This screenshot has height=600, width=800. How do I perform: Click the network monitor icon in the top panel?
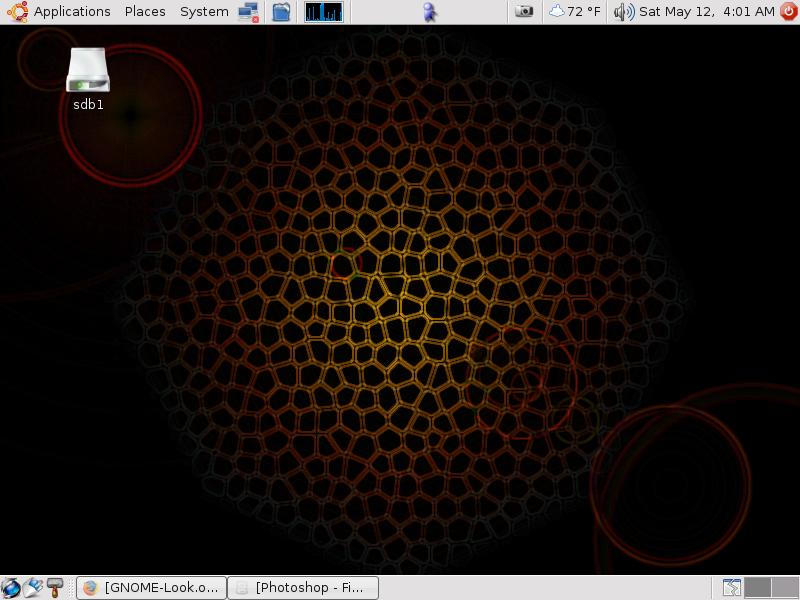point(248,12)
